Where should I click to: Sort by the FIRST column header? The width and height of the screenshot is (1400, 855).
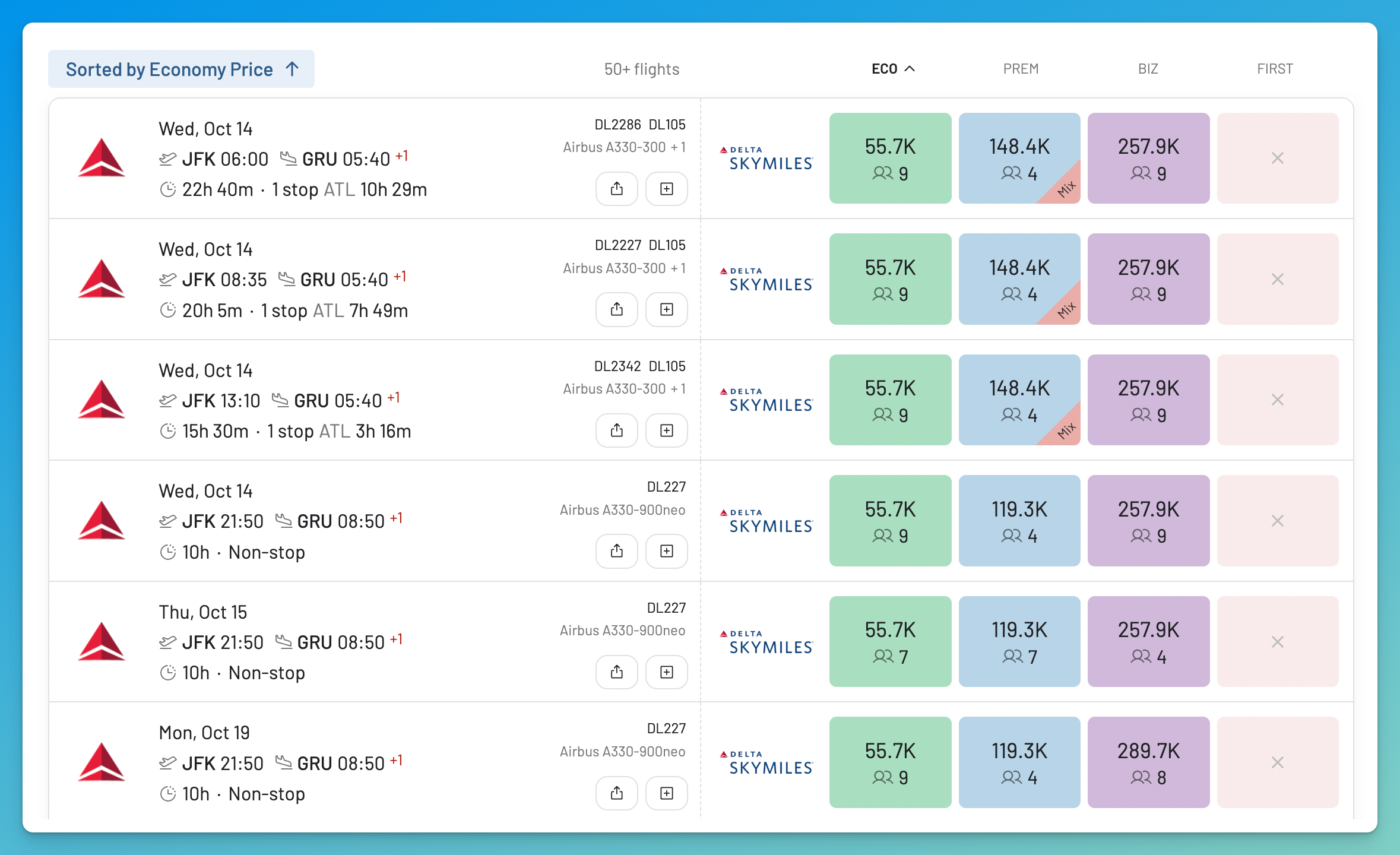pyautogui.click(x=1275, y=69)
